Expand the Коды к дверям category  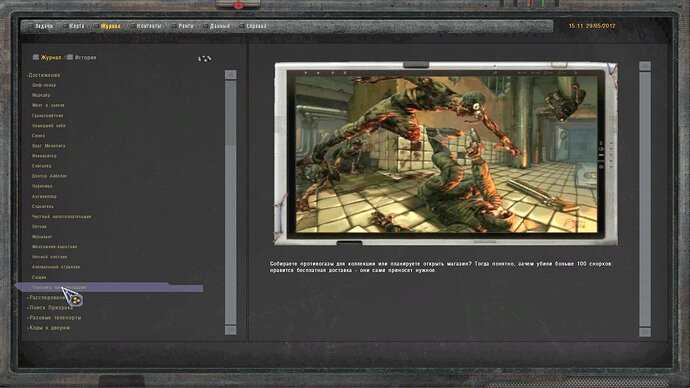pyautogui.click(x=48, y=328)
